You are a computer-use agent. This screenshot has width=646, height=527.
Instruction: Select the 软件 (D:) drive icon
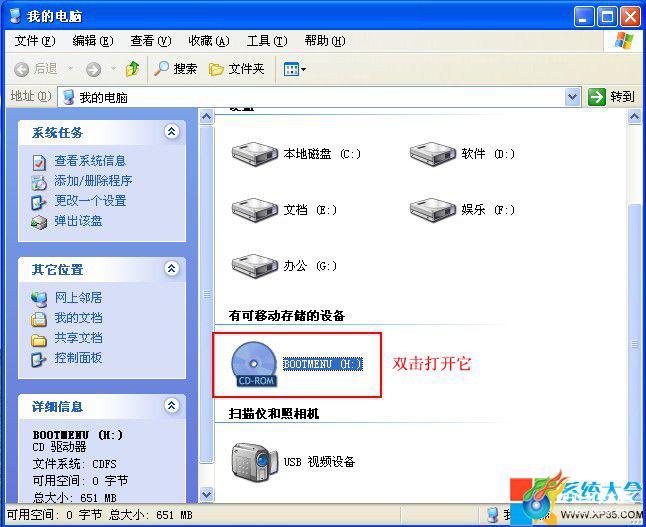tap(433, 154)
